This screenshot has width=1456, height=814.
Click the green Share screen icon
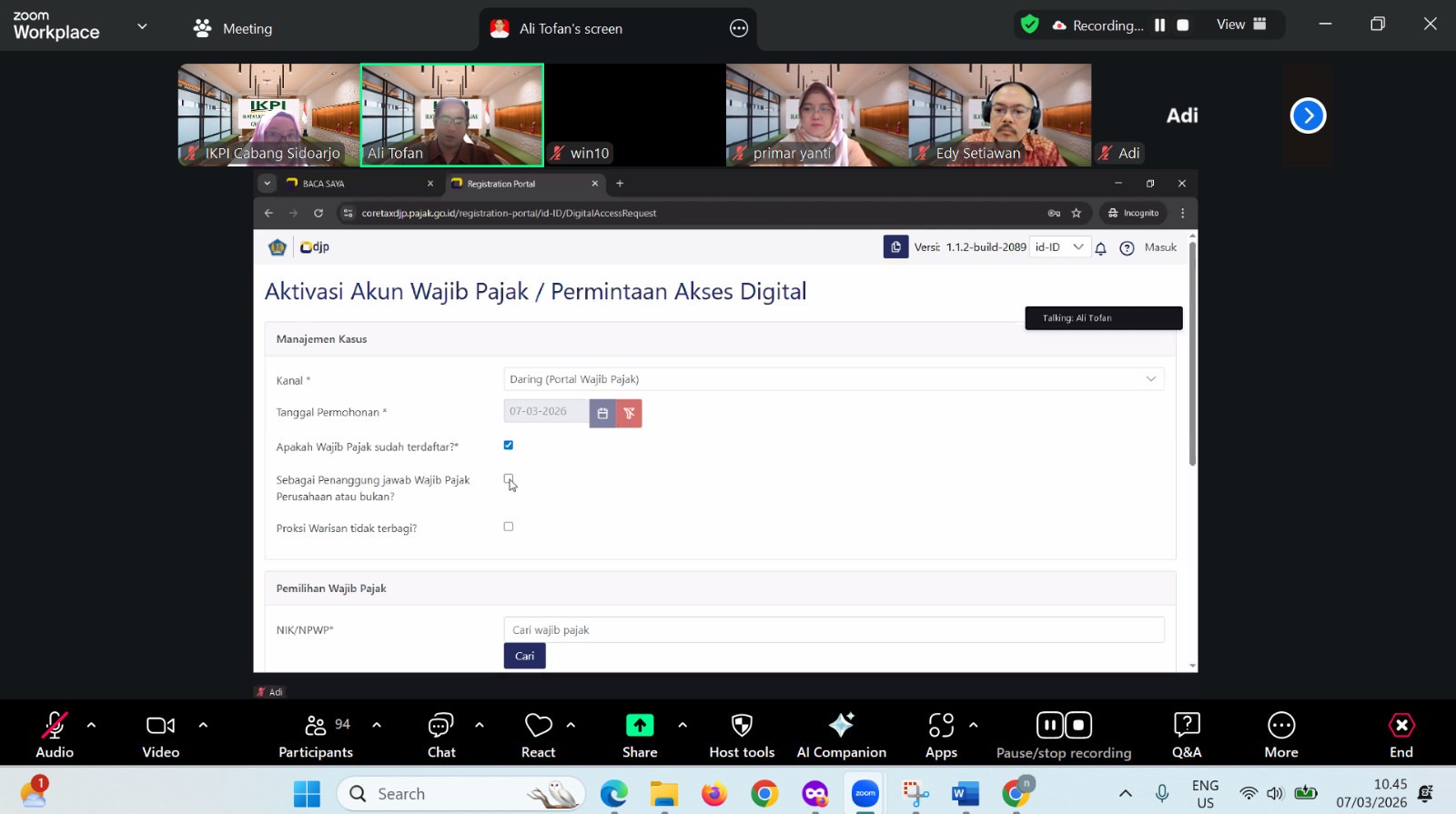(x=640, y=726)
